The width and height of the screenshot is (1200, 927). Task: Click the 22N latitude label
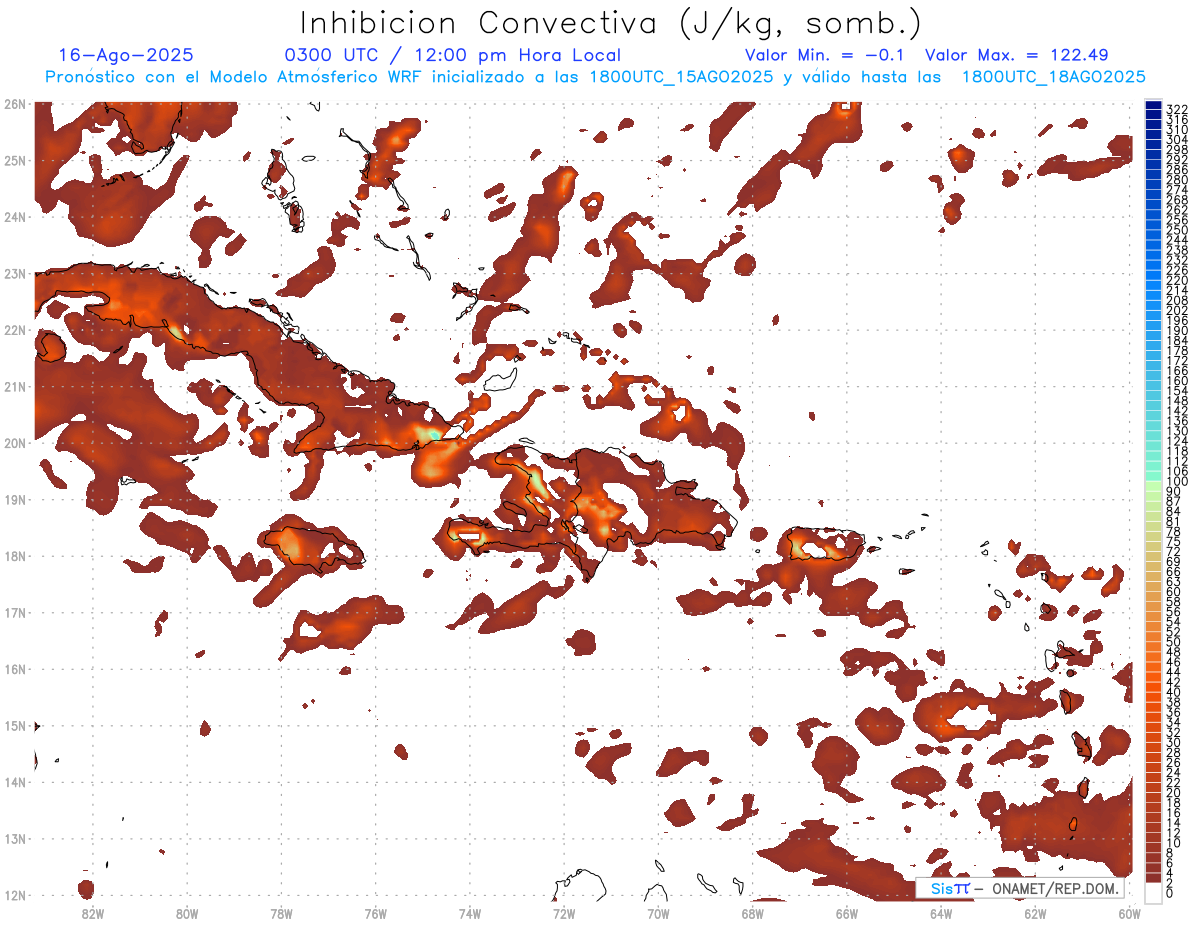14,330
